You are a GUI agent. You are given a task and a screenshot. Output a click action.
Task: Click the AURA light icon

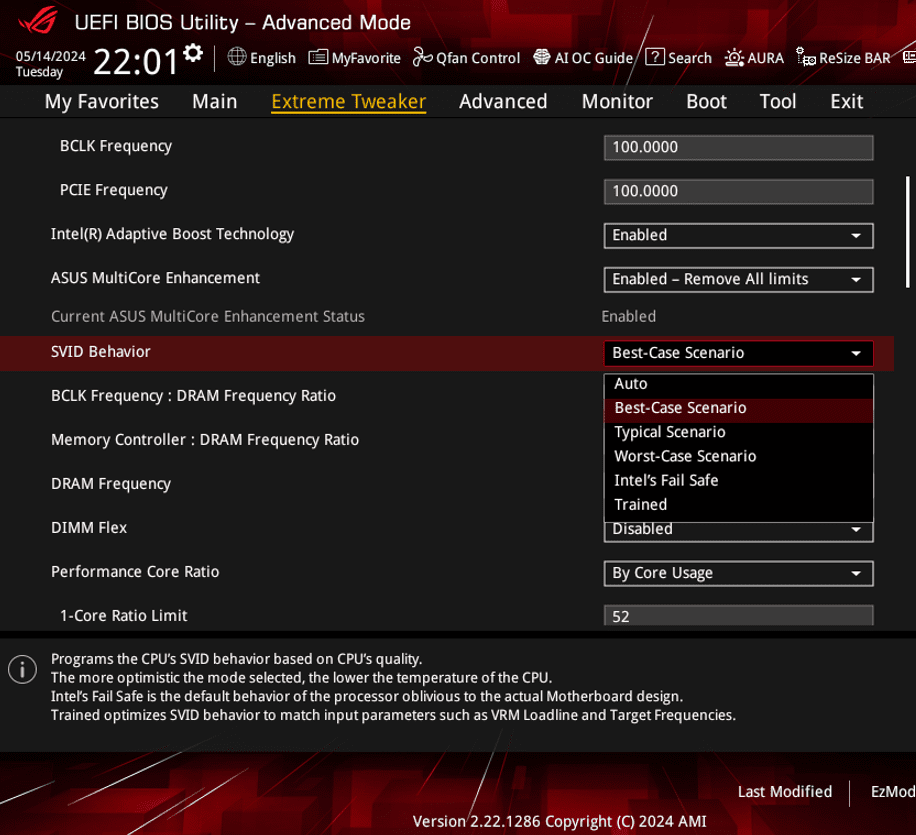[x=734, y=57]
